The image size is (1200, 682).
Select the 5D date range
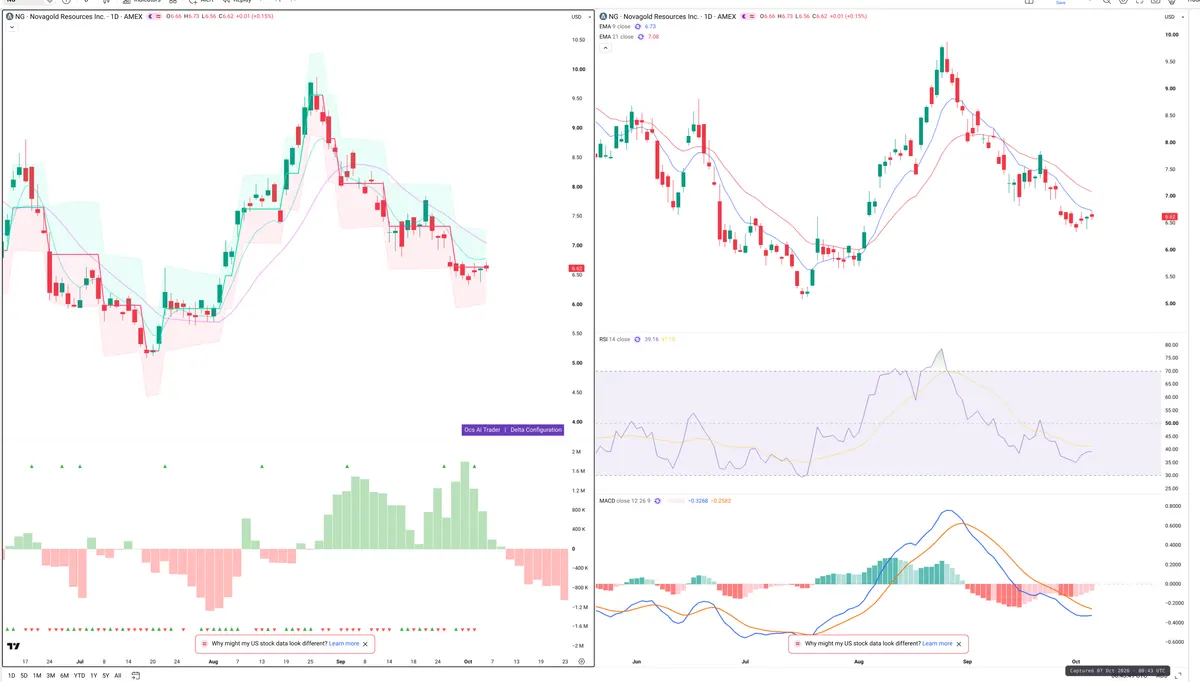coord(24,676)
